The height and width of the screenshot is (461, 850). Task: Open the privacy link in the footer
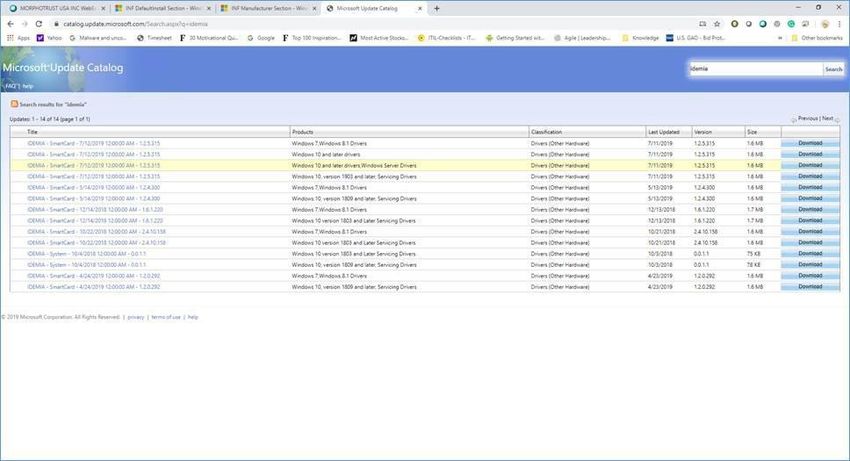pos(136,317)
